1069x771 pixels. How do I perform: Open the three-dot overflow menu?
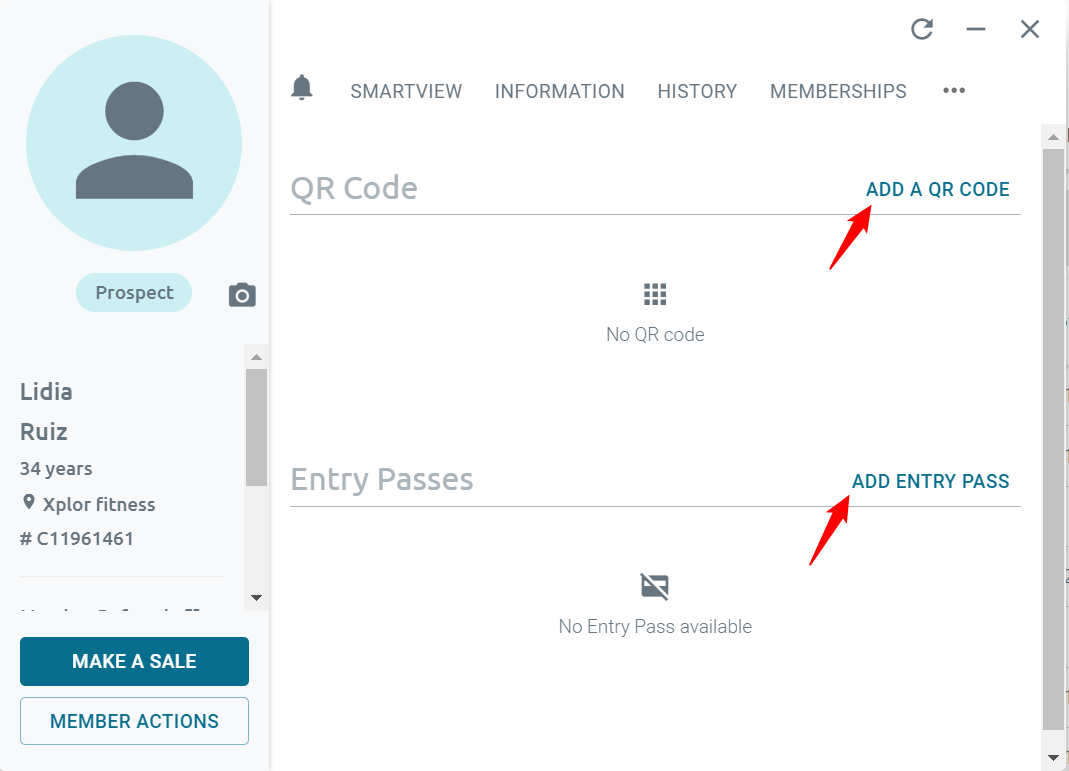point(953,90)
